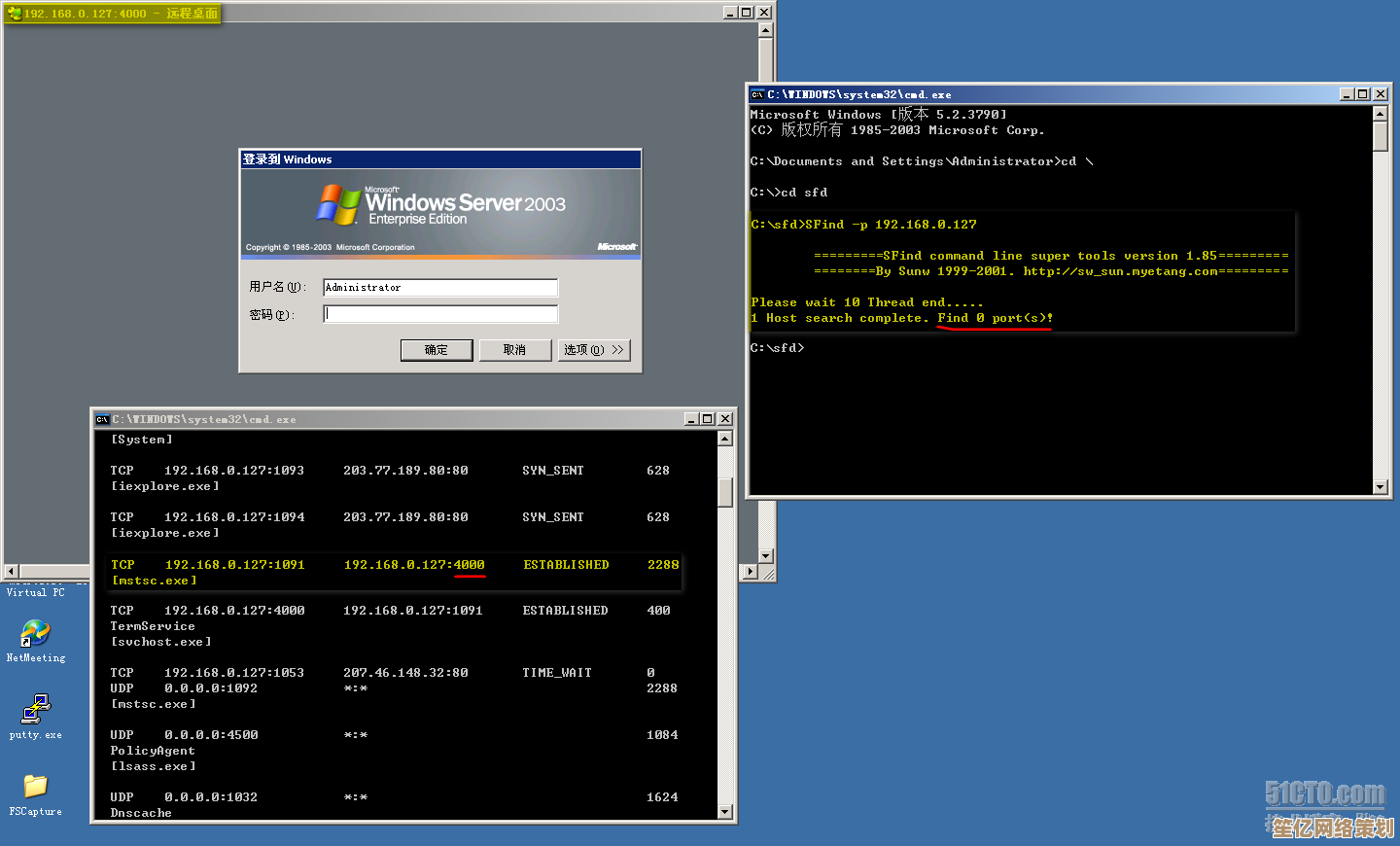This screenshot has height=846, width=1400.
Task: Click 'Find 0 port(s)!' result text
Action: point(996,318)
